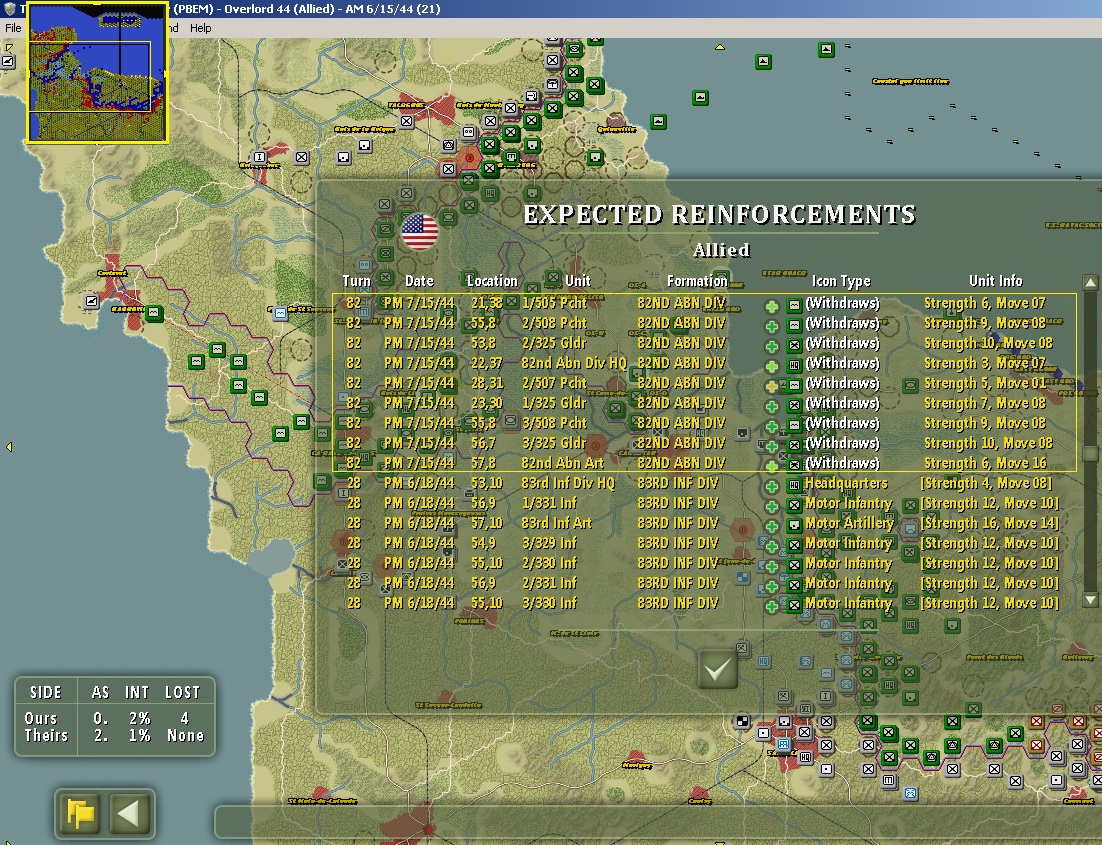
Task: Click the Icon Type column header
Action: pyautogui.click(x=841, y=281)
